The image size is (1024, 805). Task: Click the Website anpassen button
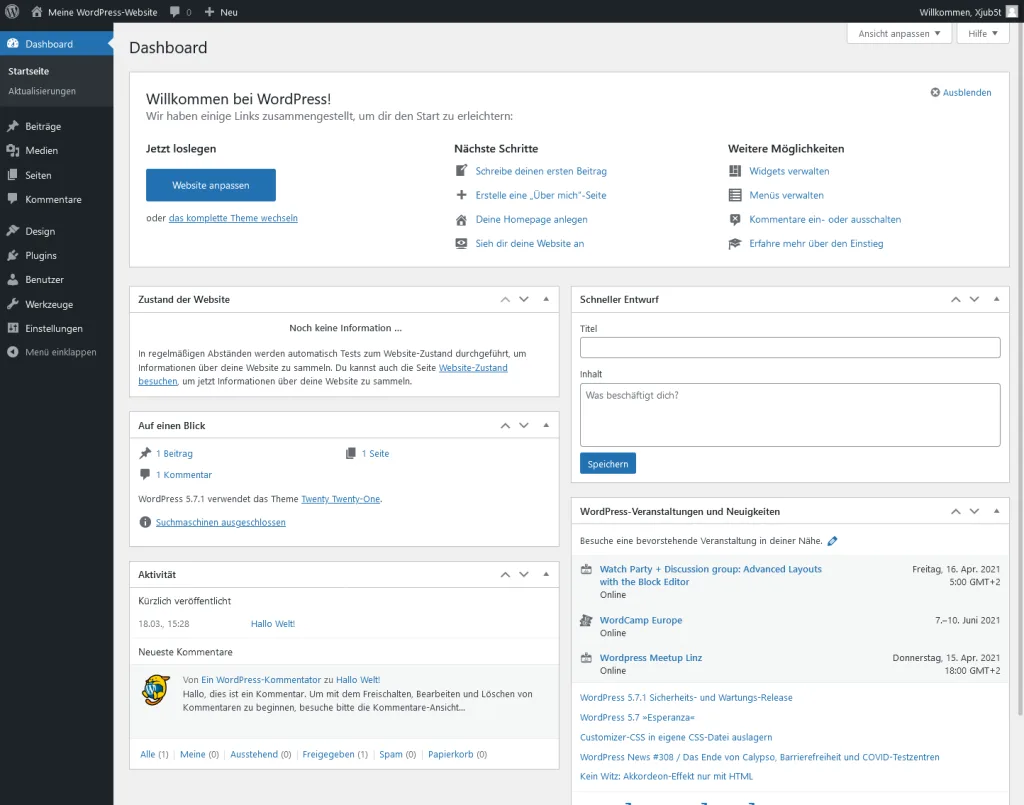pos(210,185)
